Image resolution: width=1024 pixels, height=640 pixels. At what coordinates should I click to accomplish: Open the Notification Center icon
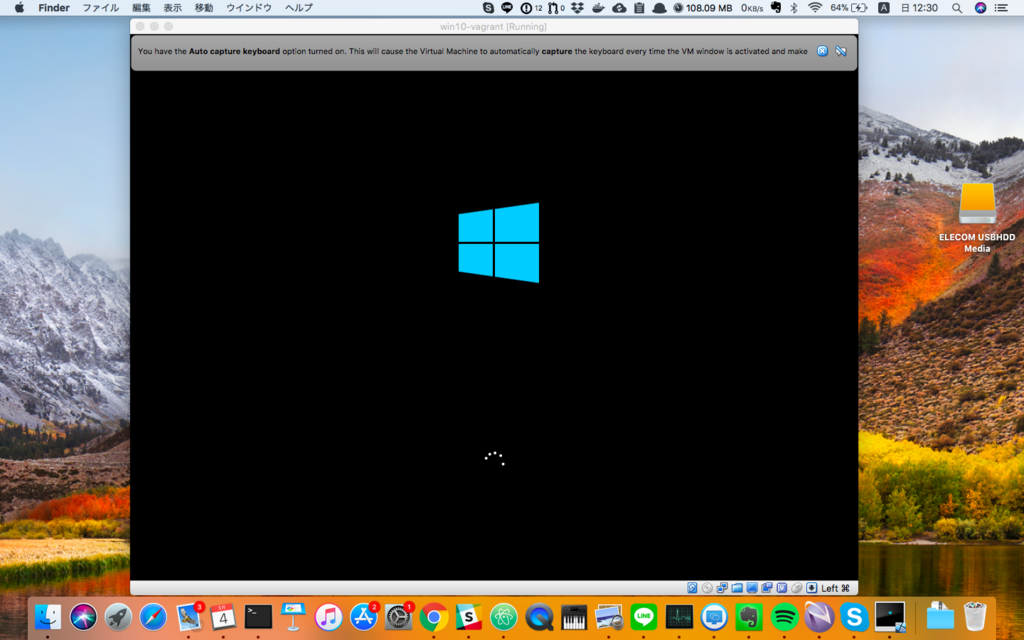point(1001,8)
